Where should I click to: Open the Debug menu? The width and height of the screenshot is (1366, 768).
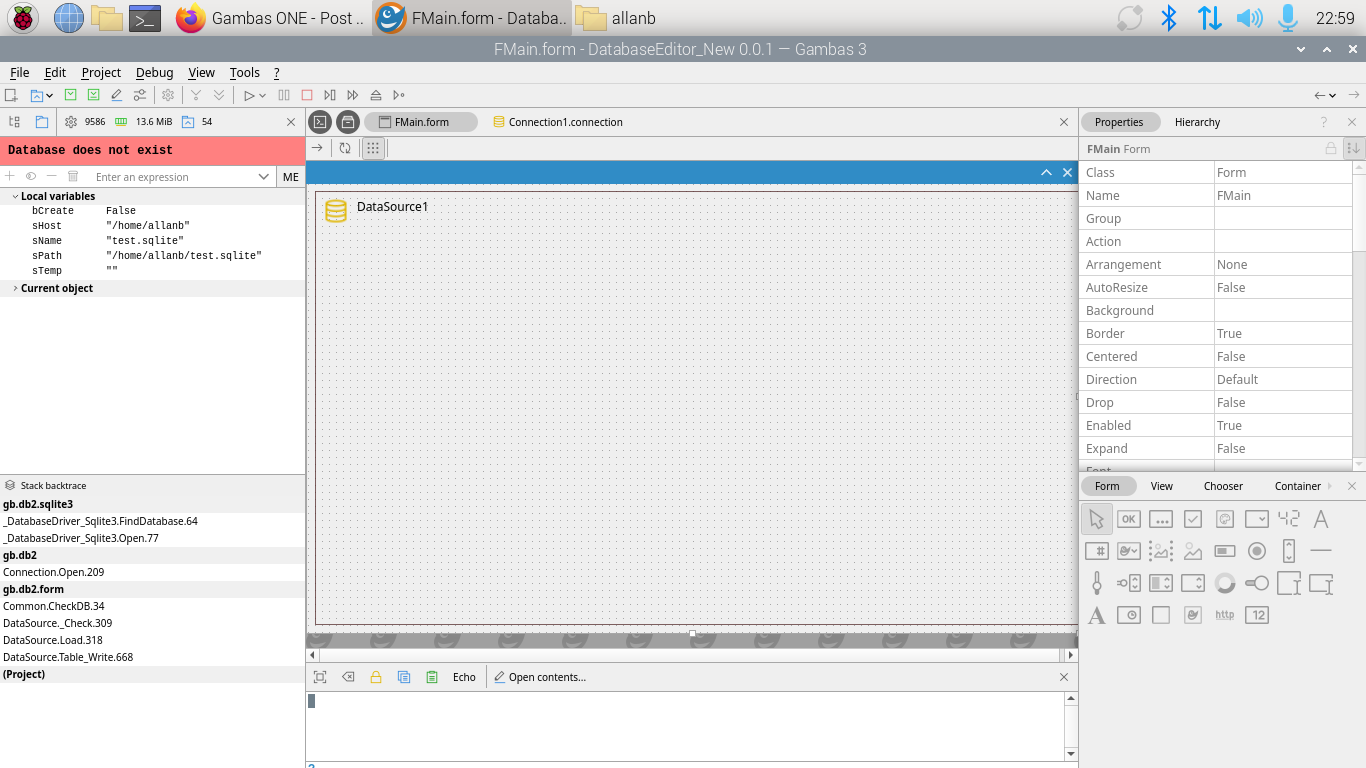154,72
